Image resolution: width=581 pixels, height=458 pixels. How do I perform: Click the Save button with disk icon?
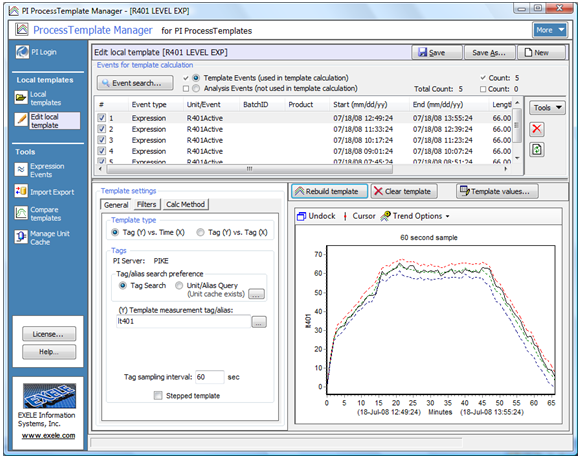(x=437, y=53)
